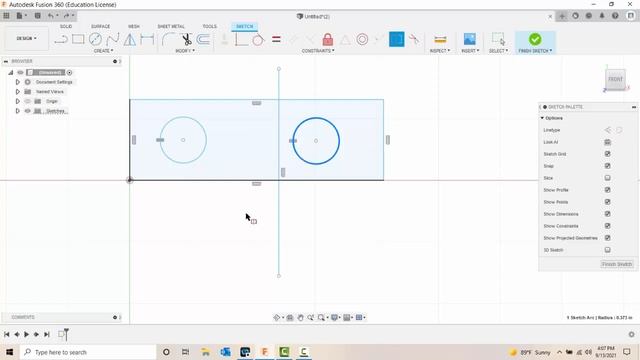Click the sketch feature in the timeline
The image size is (640, 360).
pos(62,335)
